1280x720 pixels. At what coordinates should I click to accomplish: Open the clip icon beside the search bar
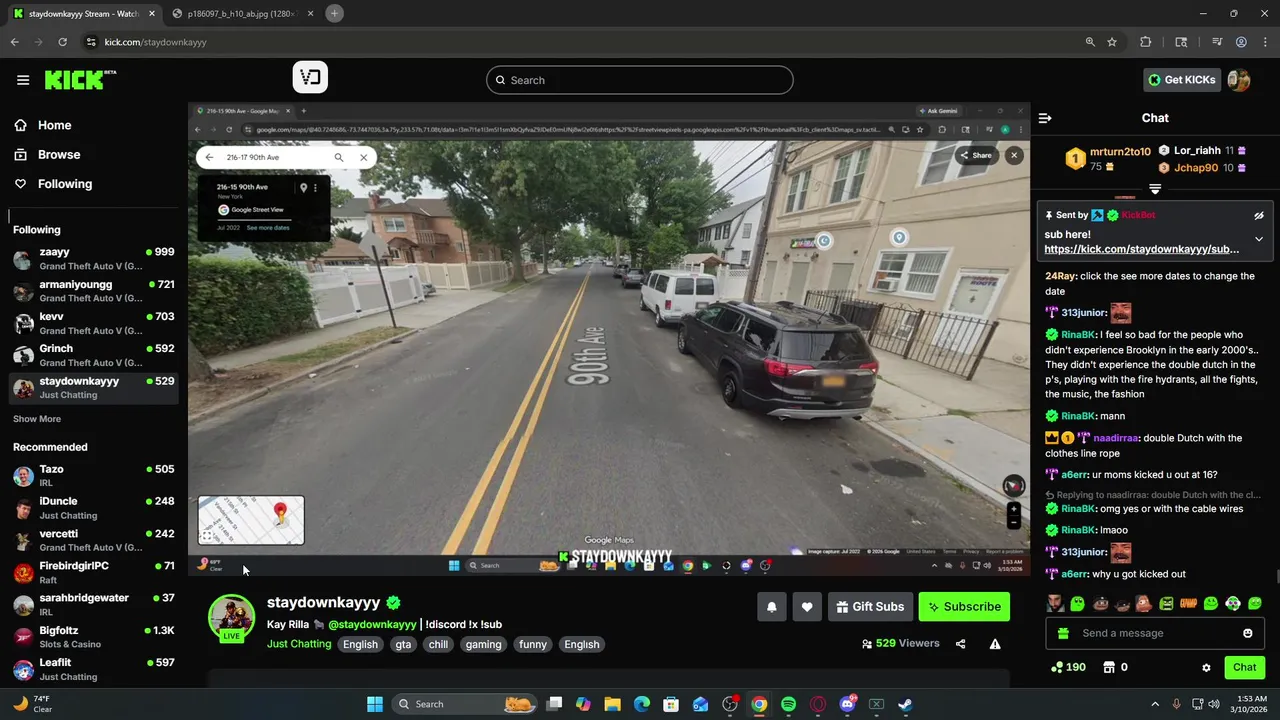coord(310,77)
